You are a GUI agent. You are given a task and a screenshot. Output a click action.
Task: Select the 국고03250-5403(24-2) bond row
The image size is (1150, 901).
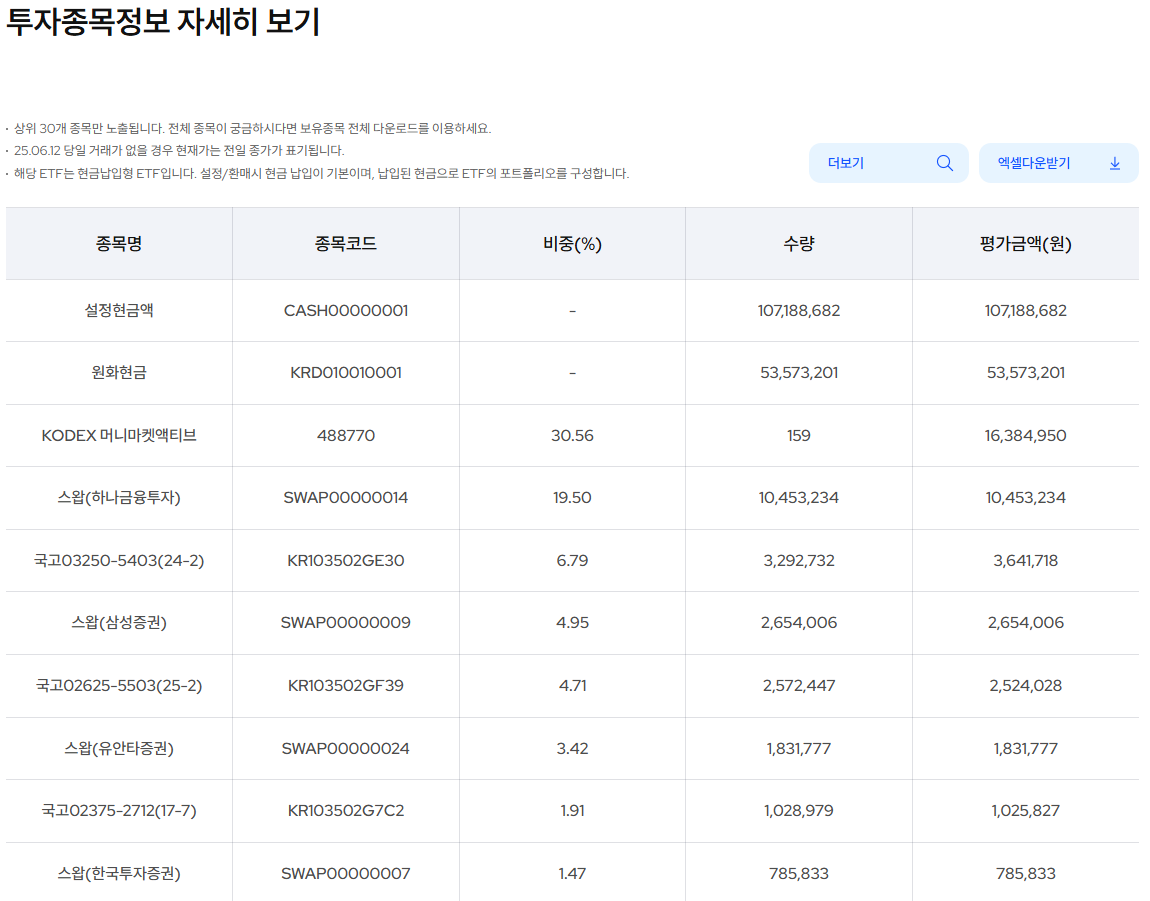pos(117,560)
